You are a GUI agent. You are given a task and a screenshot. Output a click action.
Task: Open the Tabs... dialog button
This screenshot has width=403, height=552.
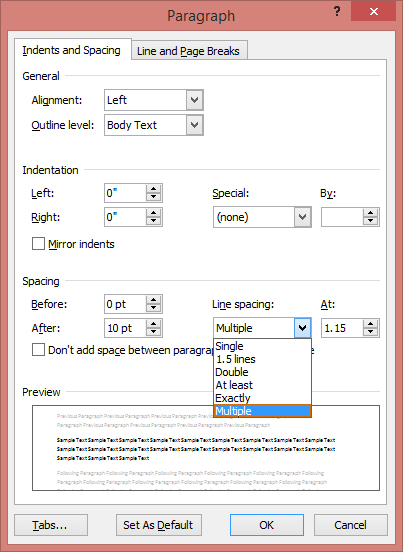51,525
